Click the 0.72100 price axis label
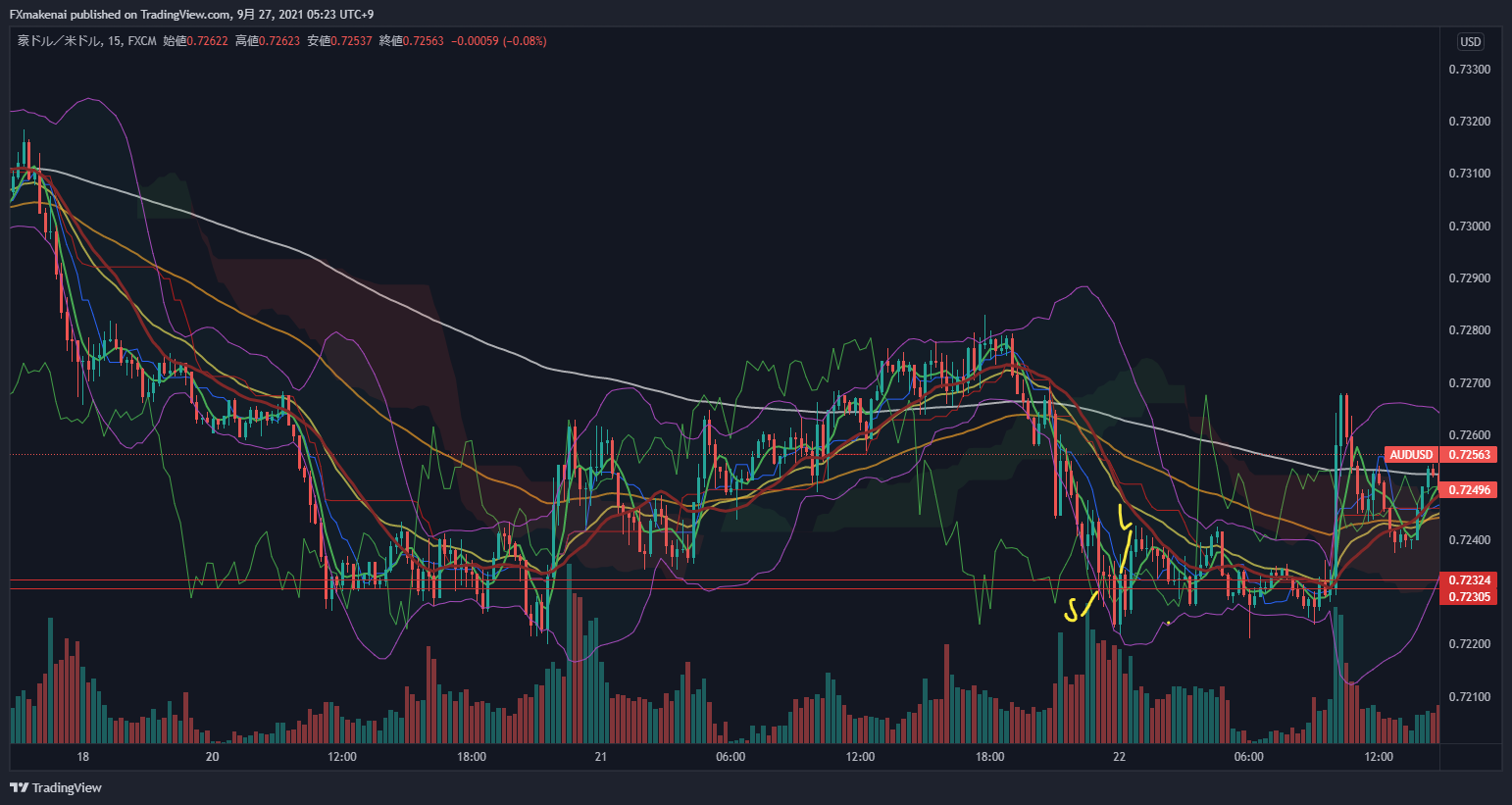This screenshot has width=1512, height=805. 1469,697
